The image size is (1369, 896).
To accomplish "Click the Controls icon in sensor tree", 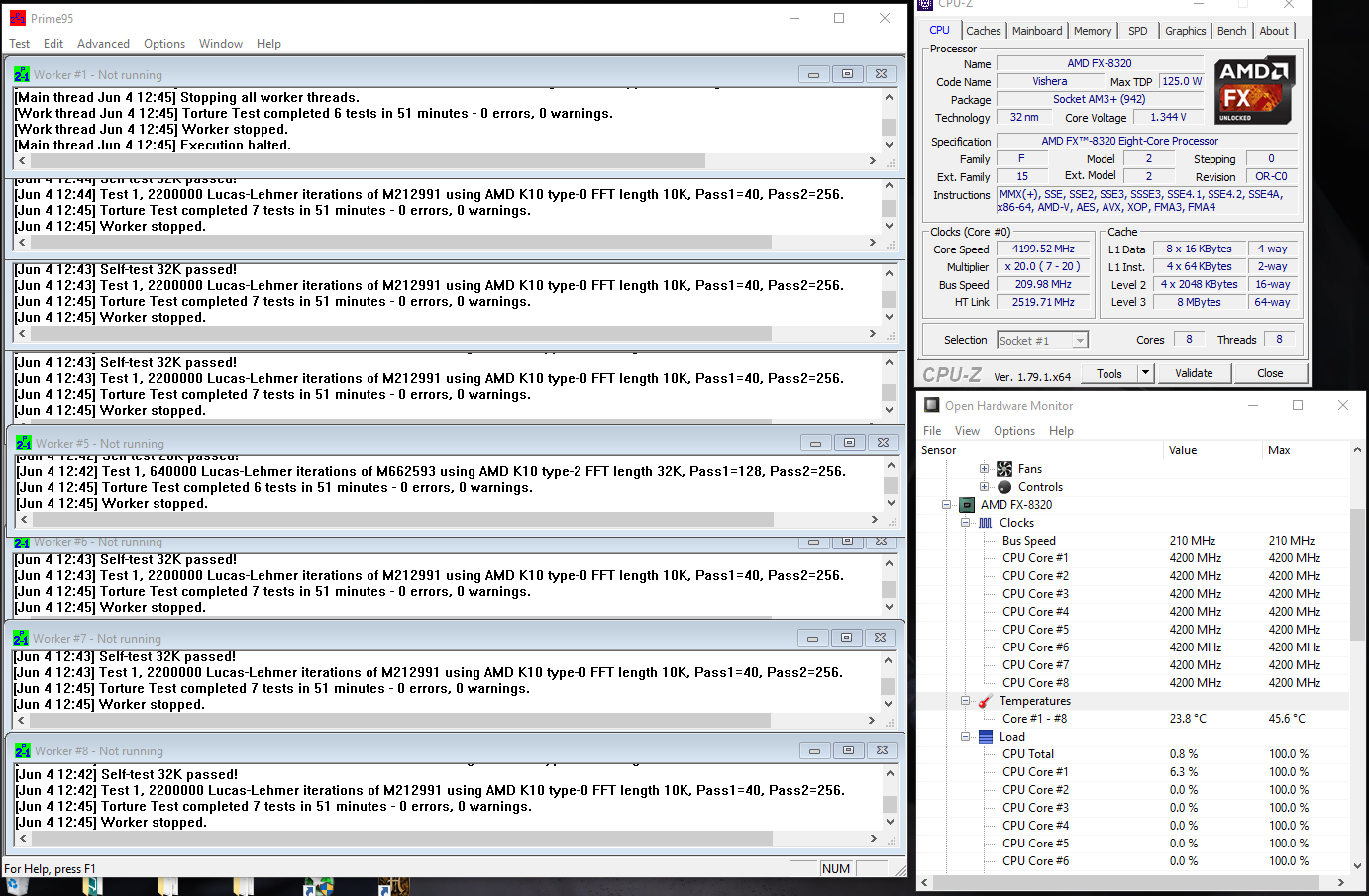I will pyautogui.click(x=1004, y=487).
